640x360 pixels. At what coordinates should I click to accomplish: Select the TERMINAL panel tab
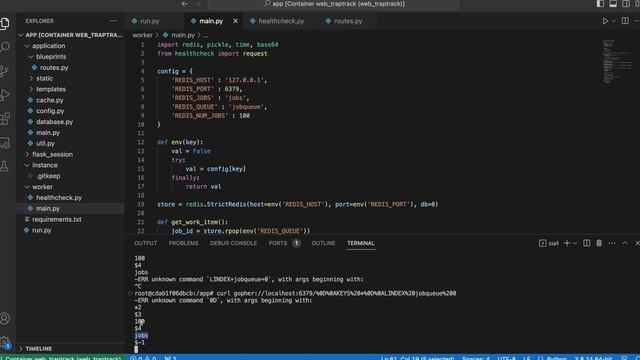[361, 243]
